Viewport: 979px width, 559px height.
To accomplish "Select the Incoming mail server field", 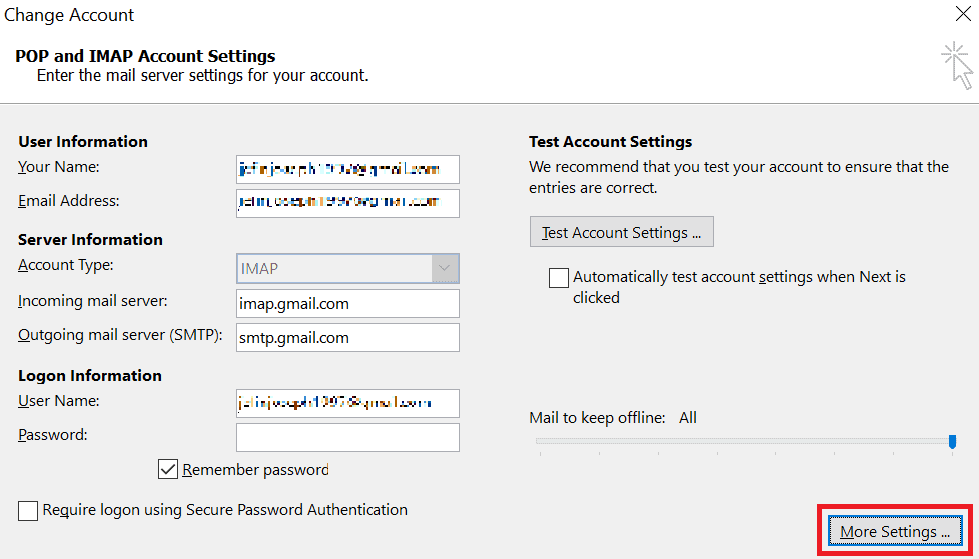I will [347, 304].
